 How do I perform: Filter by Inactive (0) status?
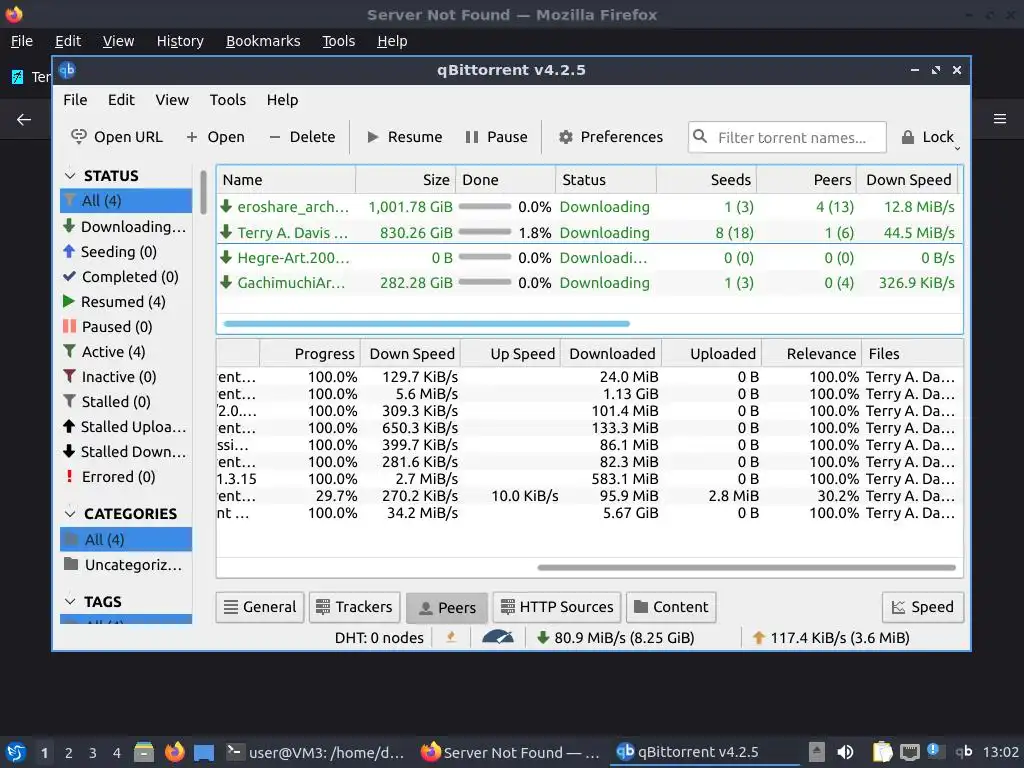coord(126,377)
